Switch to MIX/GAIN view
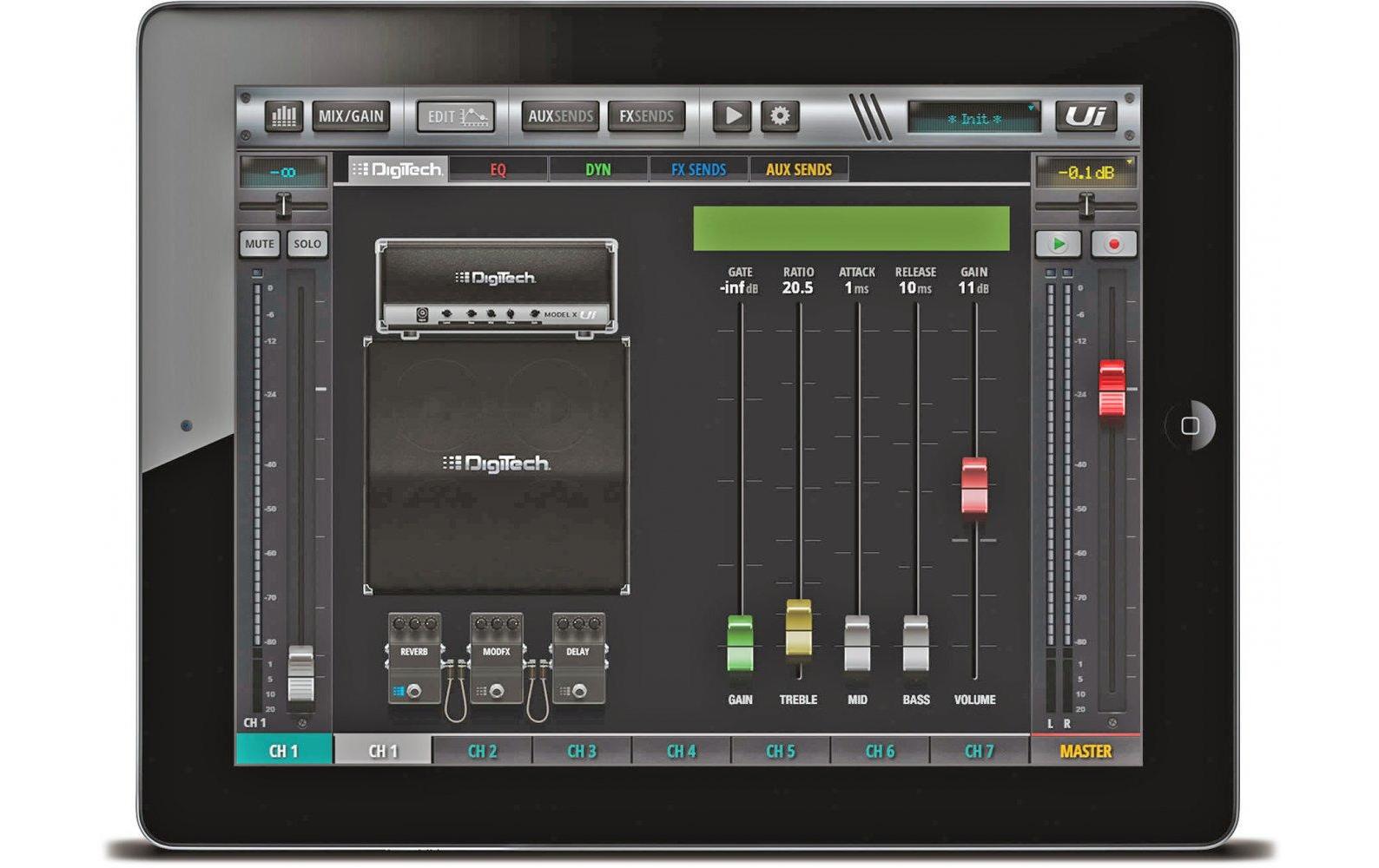Image resolution: width=1379 pixels, height=868 pixels. [351, 116]
